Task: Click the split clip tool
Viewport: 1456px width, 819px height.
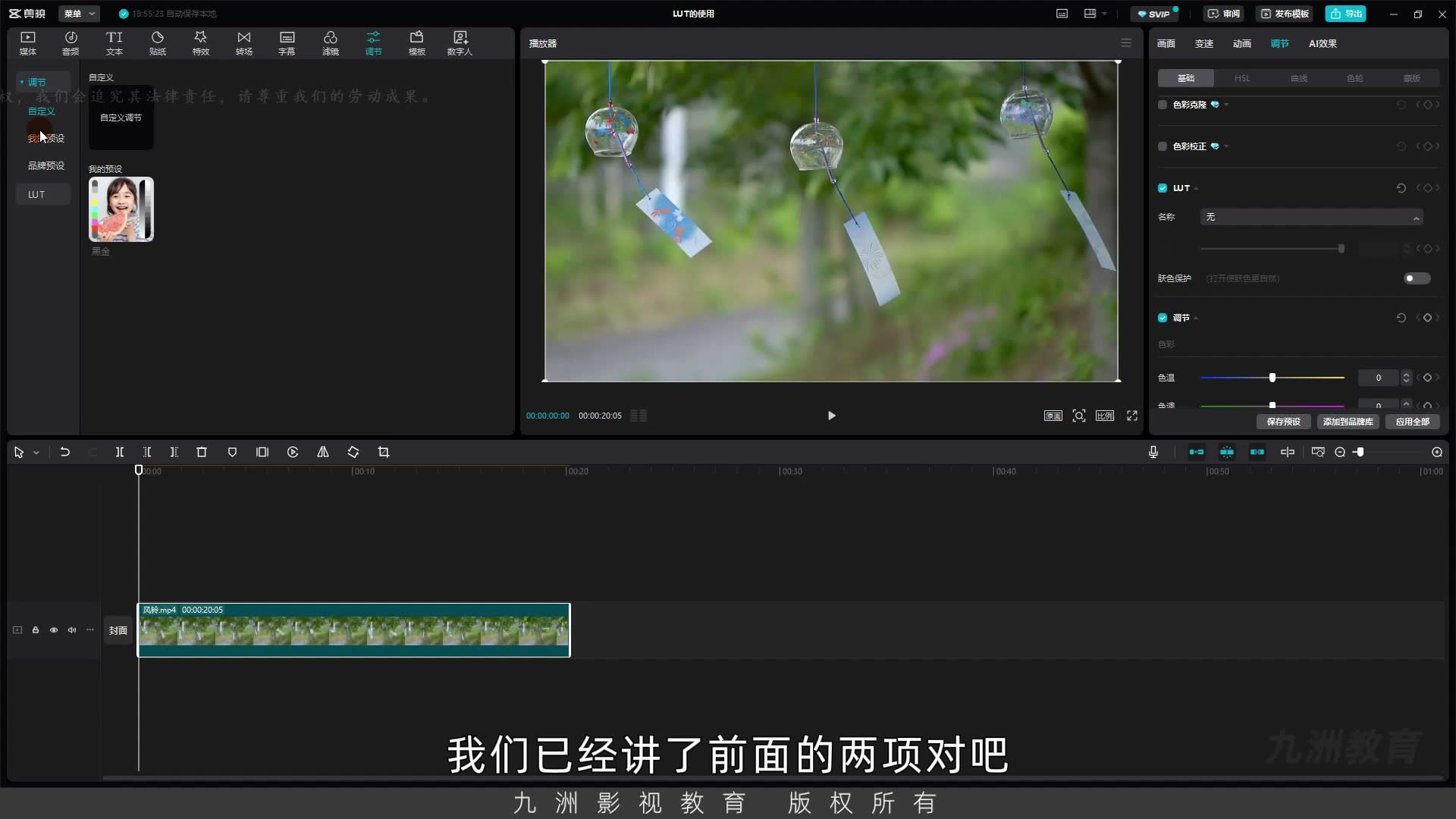Action: pyautogui.click(x=120, y=452)
